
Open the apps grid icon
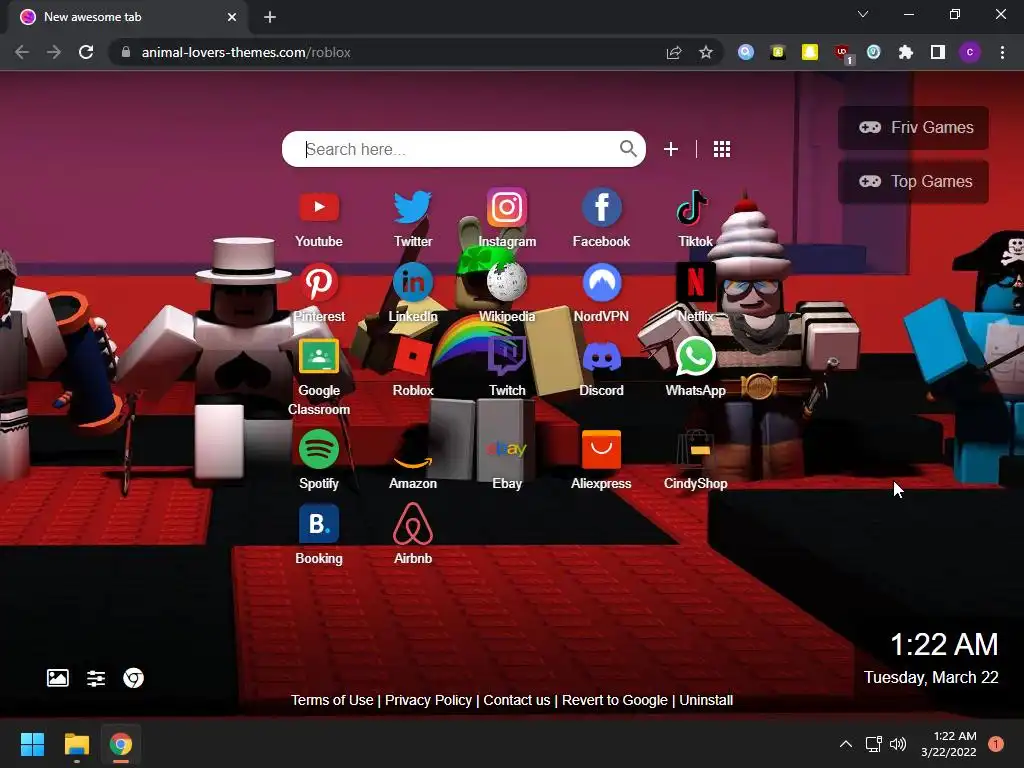pos(722,150)
